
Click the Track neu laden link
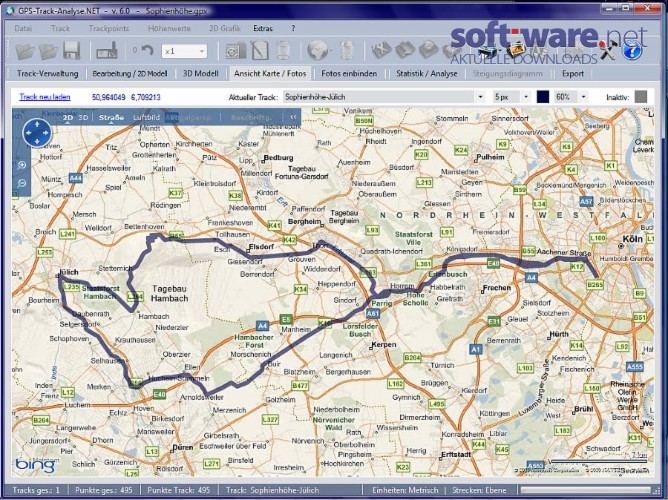point(45,97)
